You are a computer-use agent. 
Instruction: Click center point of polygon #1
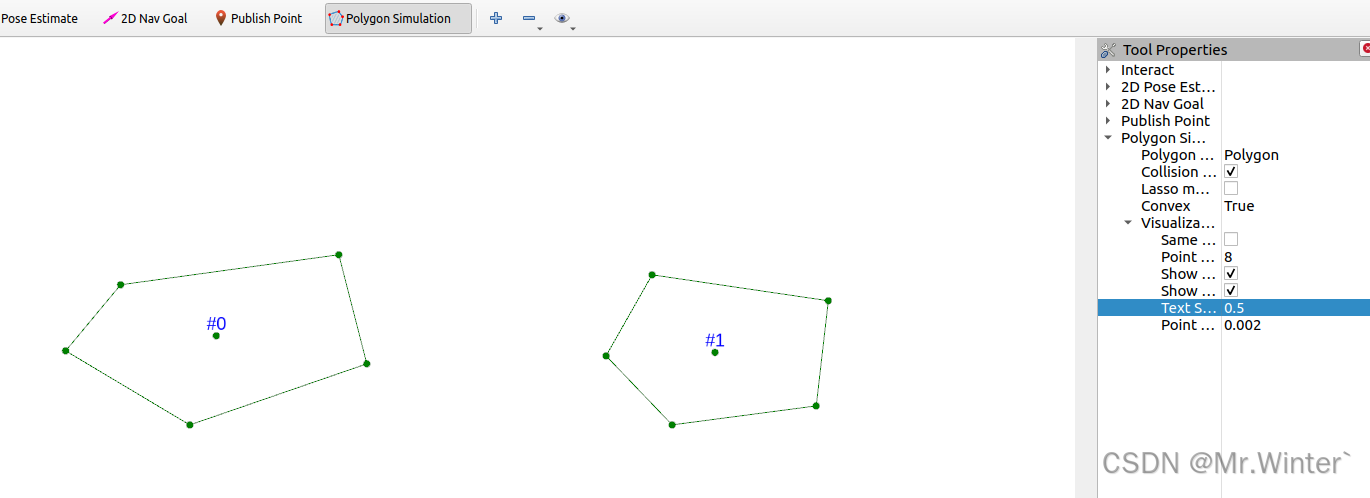714,353
